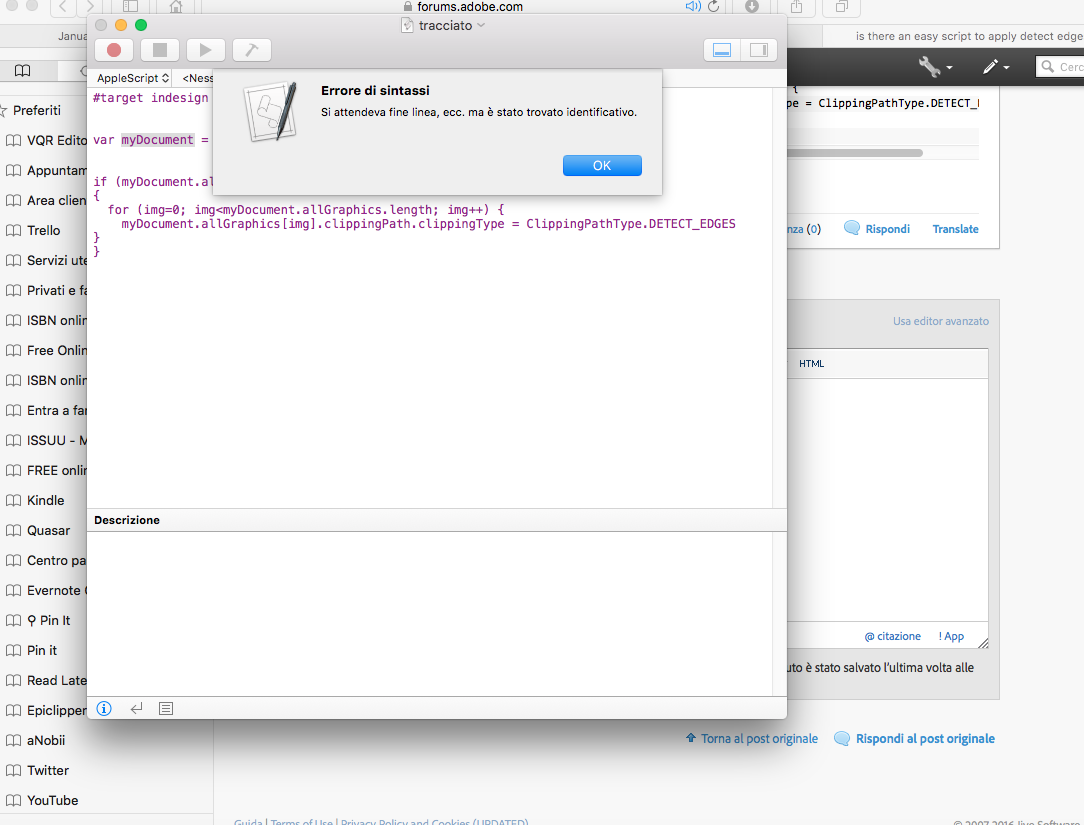Go to Safari home icon
Viewport: 1084px width, 825px height.
point(176,7)
